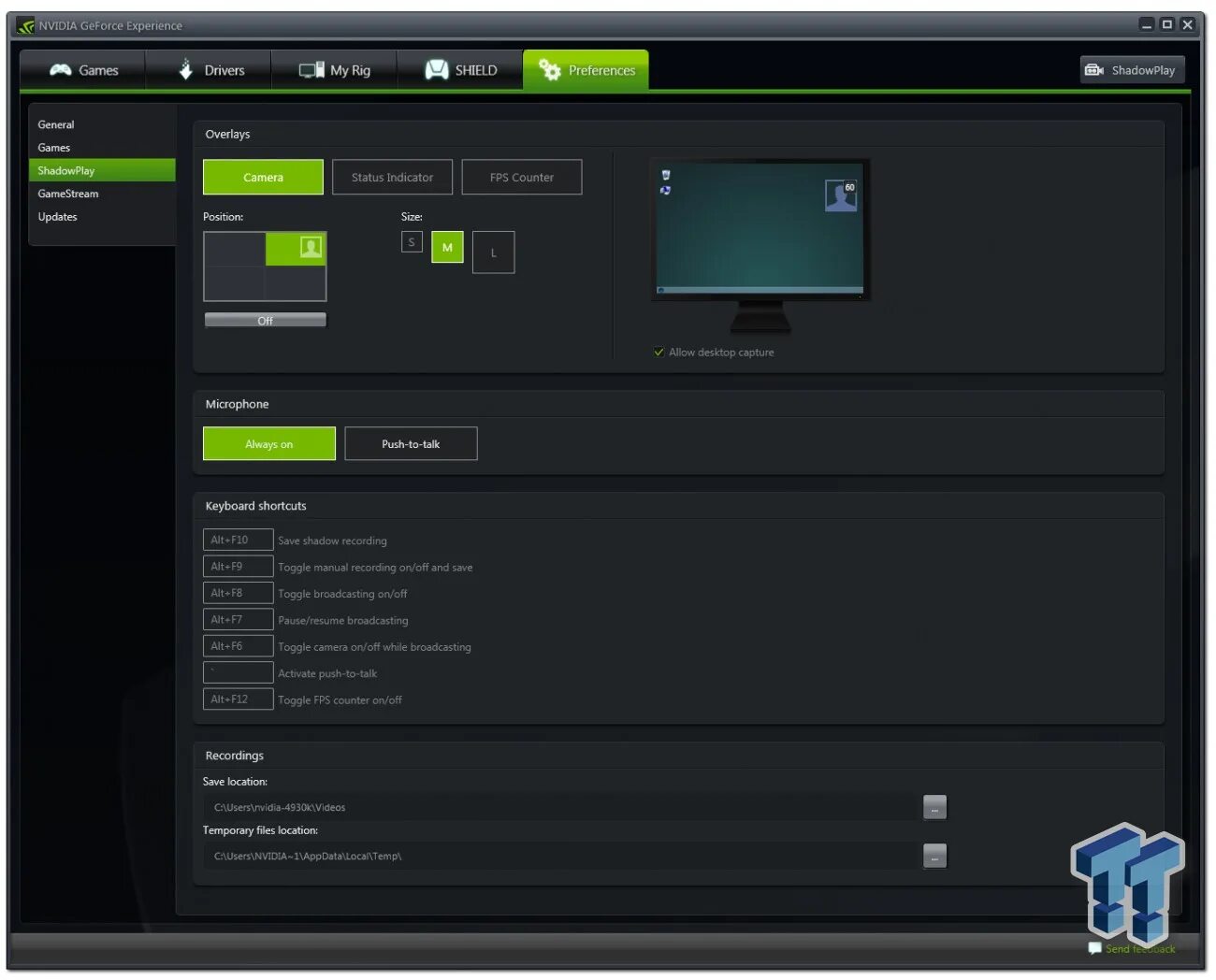Set camera position to top-left quadrant
The width and height of the screenshot is (1216, 980).
tap(235, 249)
